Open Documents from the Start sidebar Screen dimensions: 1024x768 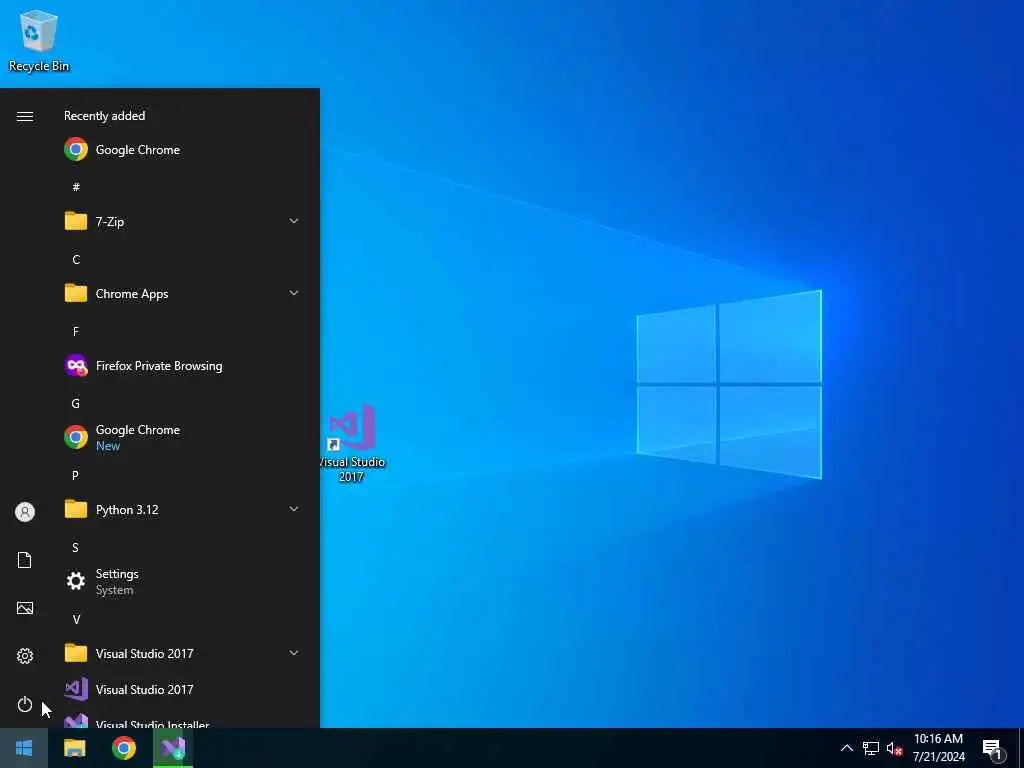[x=25, y=560]
